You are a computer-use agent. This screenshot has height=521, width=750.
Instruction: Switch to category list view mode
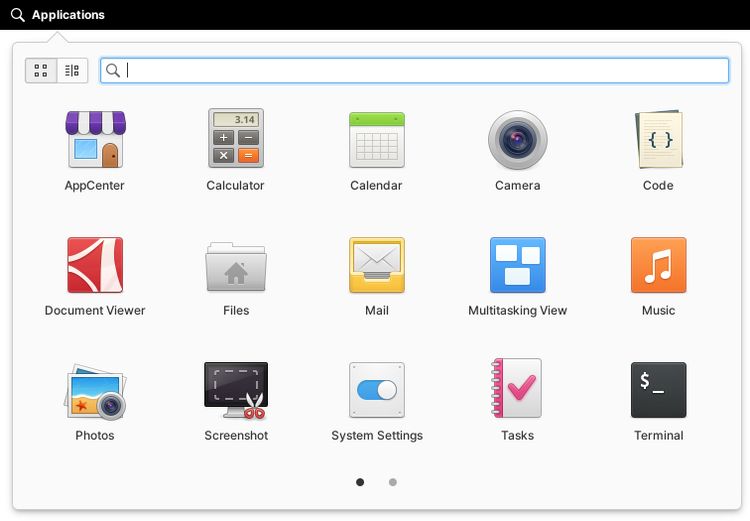pos(72,71)
